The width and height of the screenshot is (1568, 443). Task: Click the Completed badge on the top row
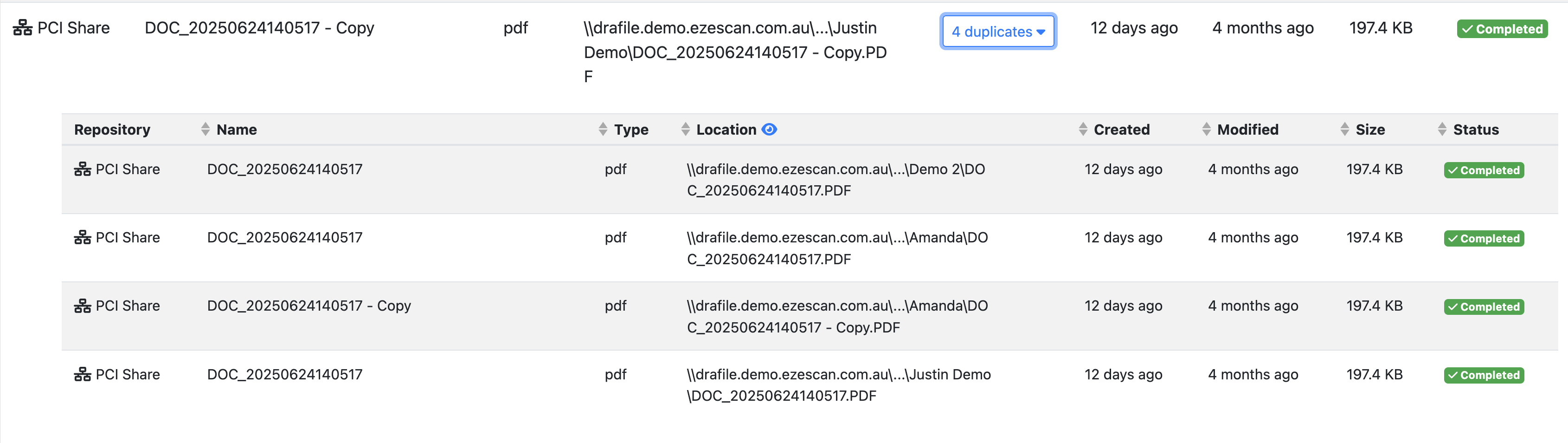1502,28
